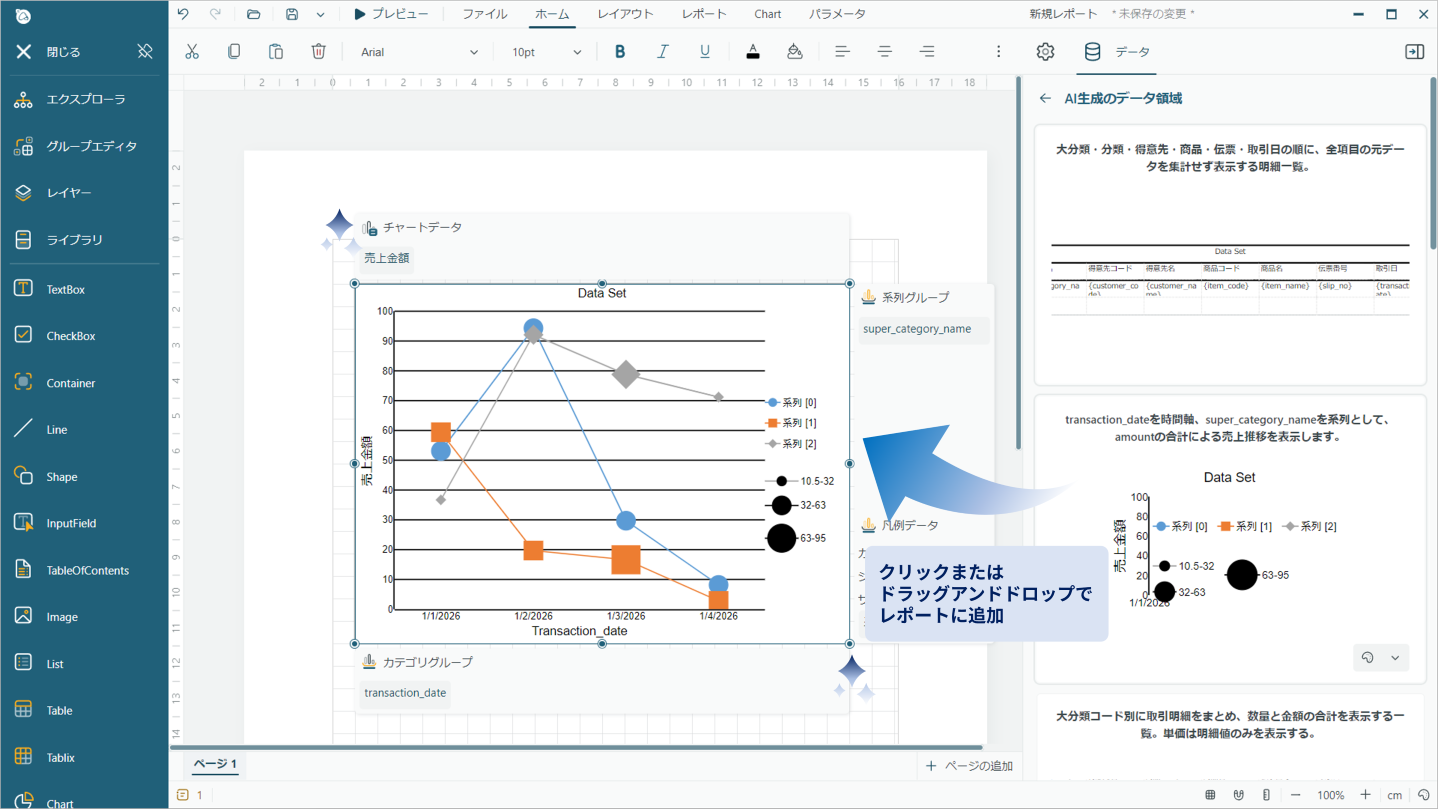Click the Delete trash icon

(318, 52)
